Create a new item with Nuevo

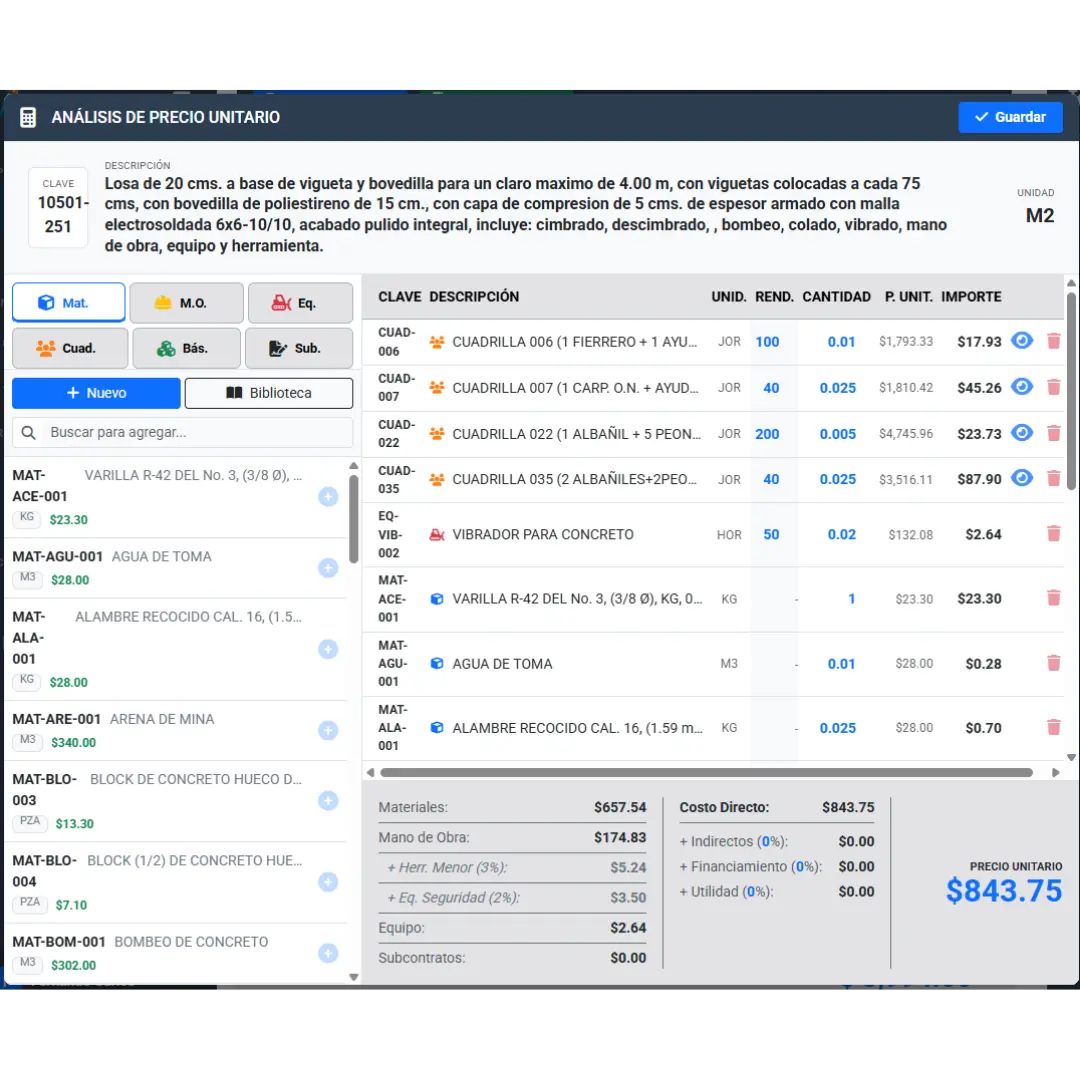tap(96, 393)
